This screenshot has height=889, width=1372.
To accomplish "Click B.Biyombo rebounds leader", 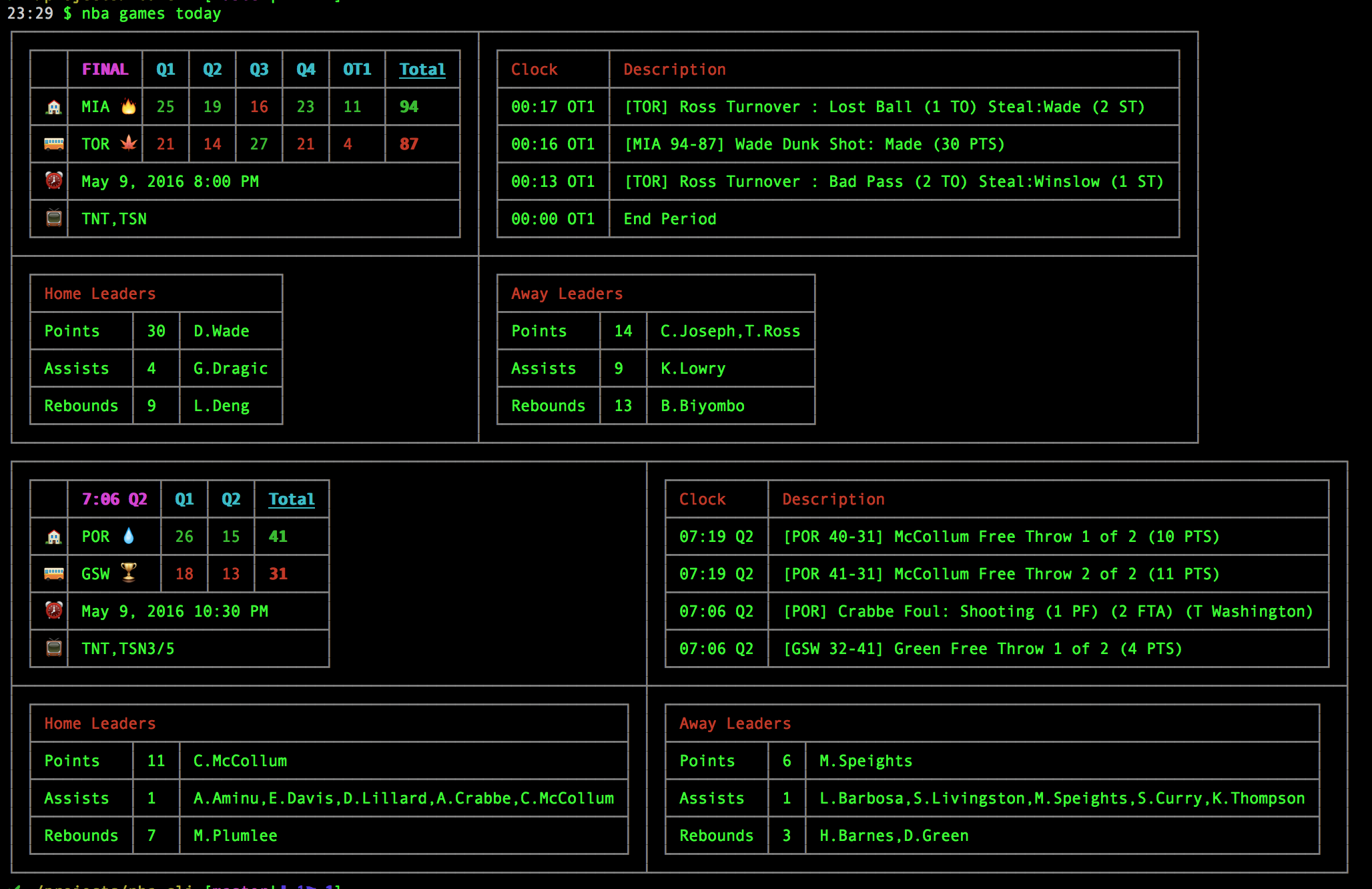I will point(703,406).
